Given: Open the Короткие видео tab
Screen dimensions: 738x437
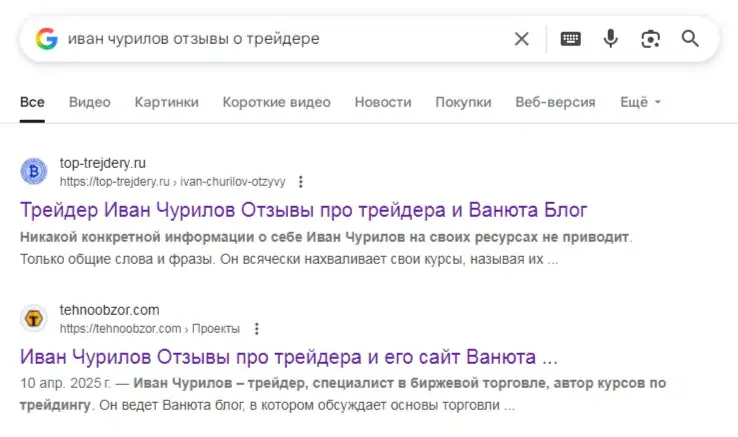Looking at the screenshot, I should [x=277, y=102].
